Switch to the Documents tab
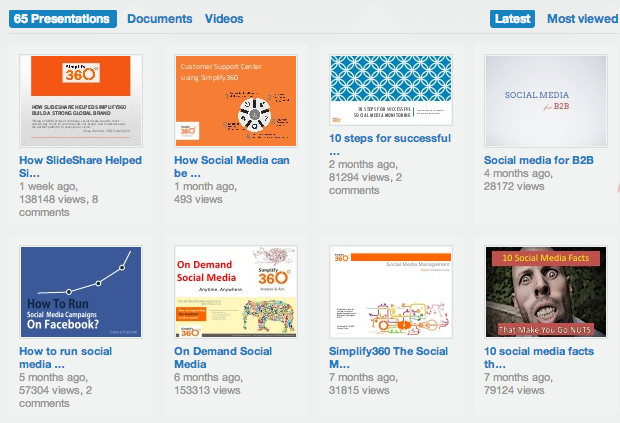This screenshot has width=620, height=423. 160,19
